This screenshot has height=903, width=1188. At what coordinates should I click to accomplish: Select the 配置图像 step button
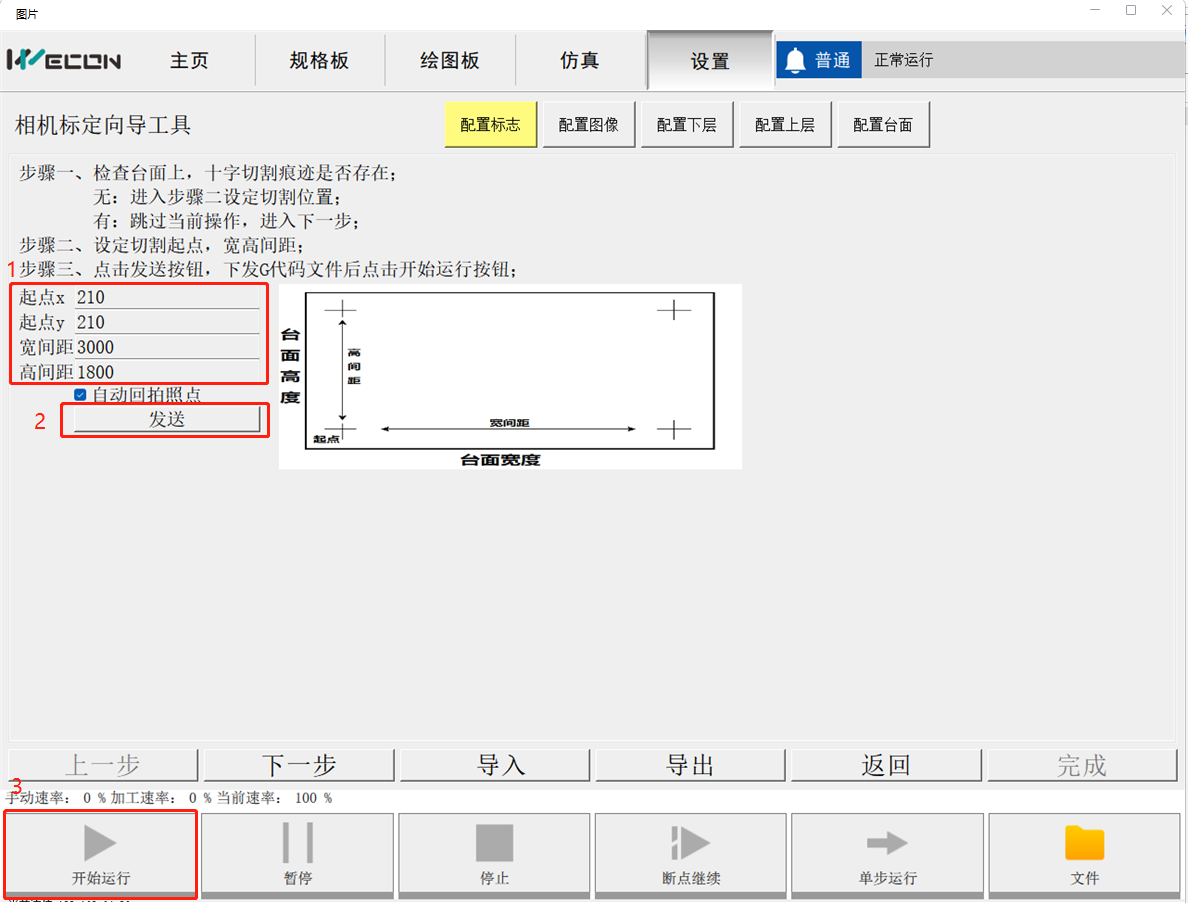588,125
